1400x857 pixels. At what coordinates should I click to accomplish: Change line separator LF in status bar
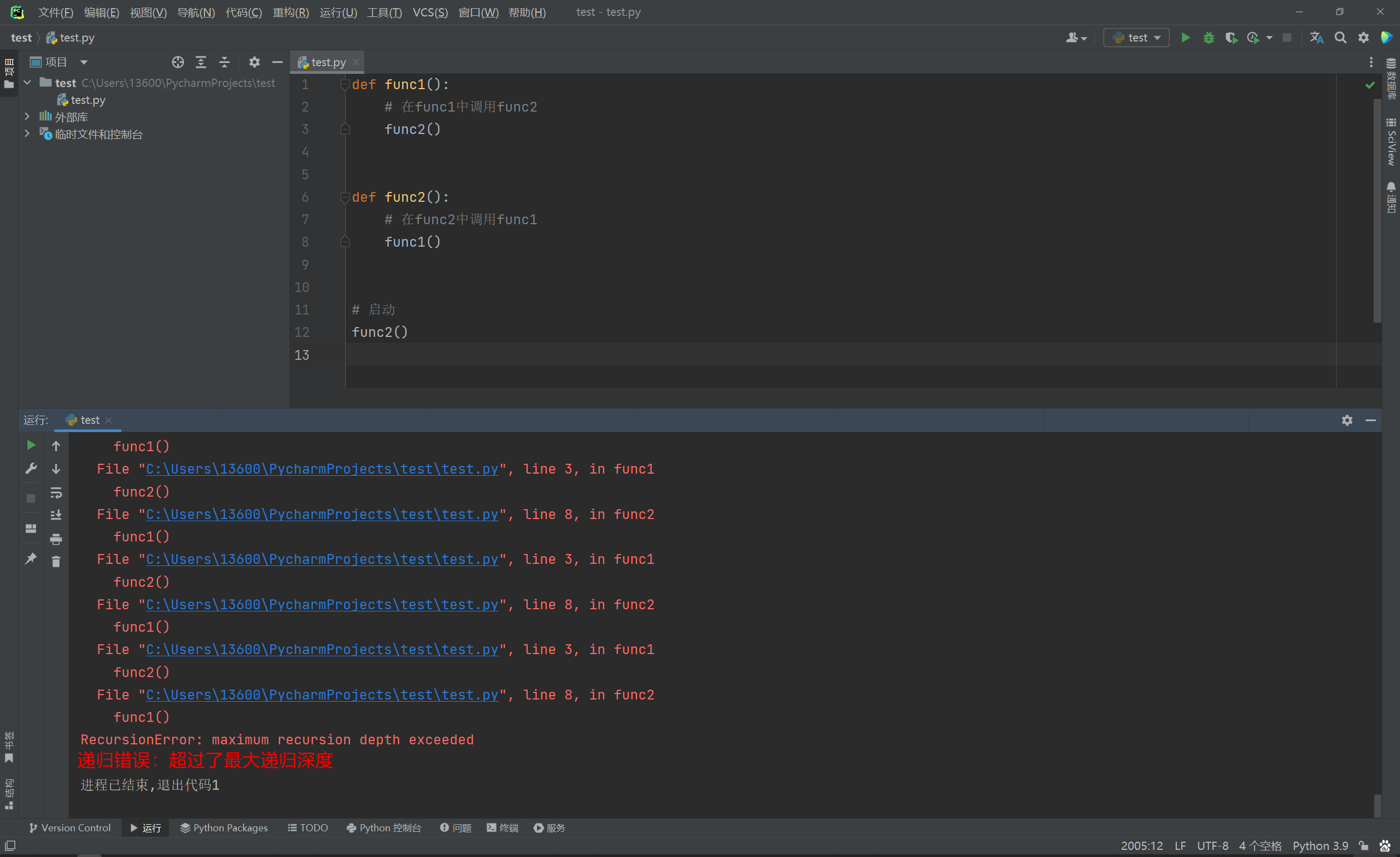[1180, 846]
